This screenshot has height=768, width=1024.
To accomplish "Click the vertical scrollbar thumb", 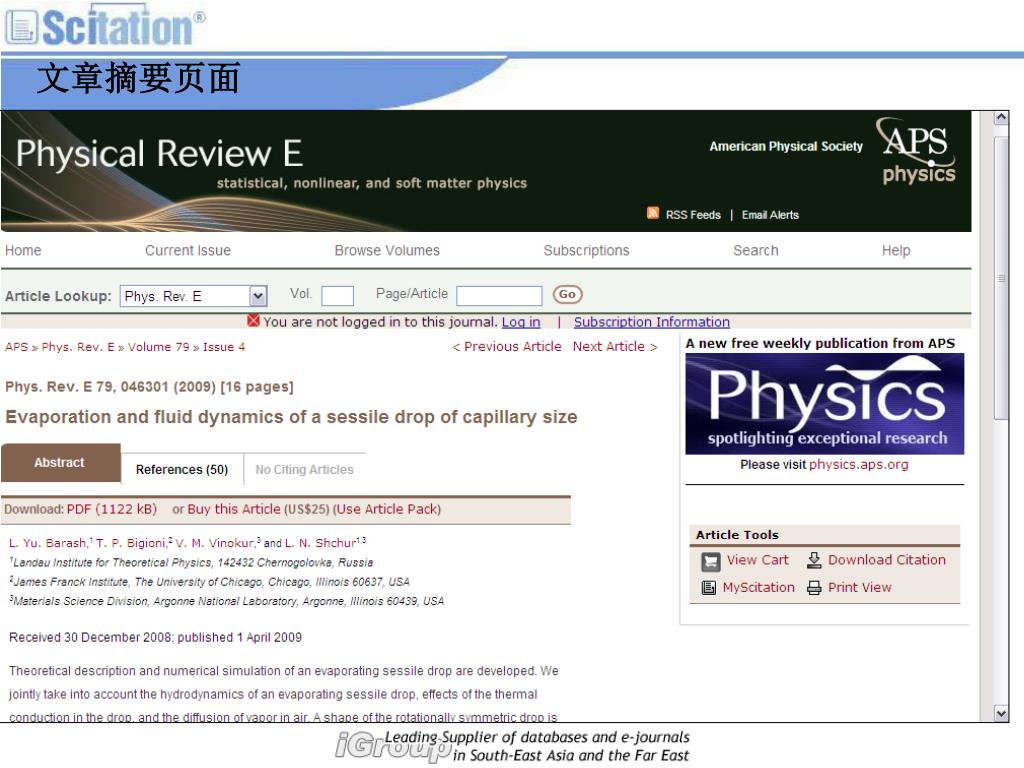I will (1000, 278).
